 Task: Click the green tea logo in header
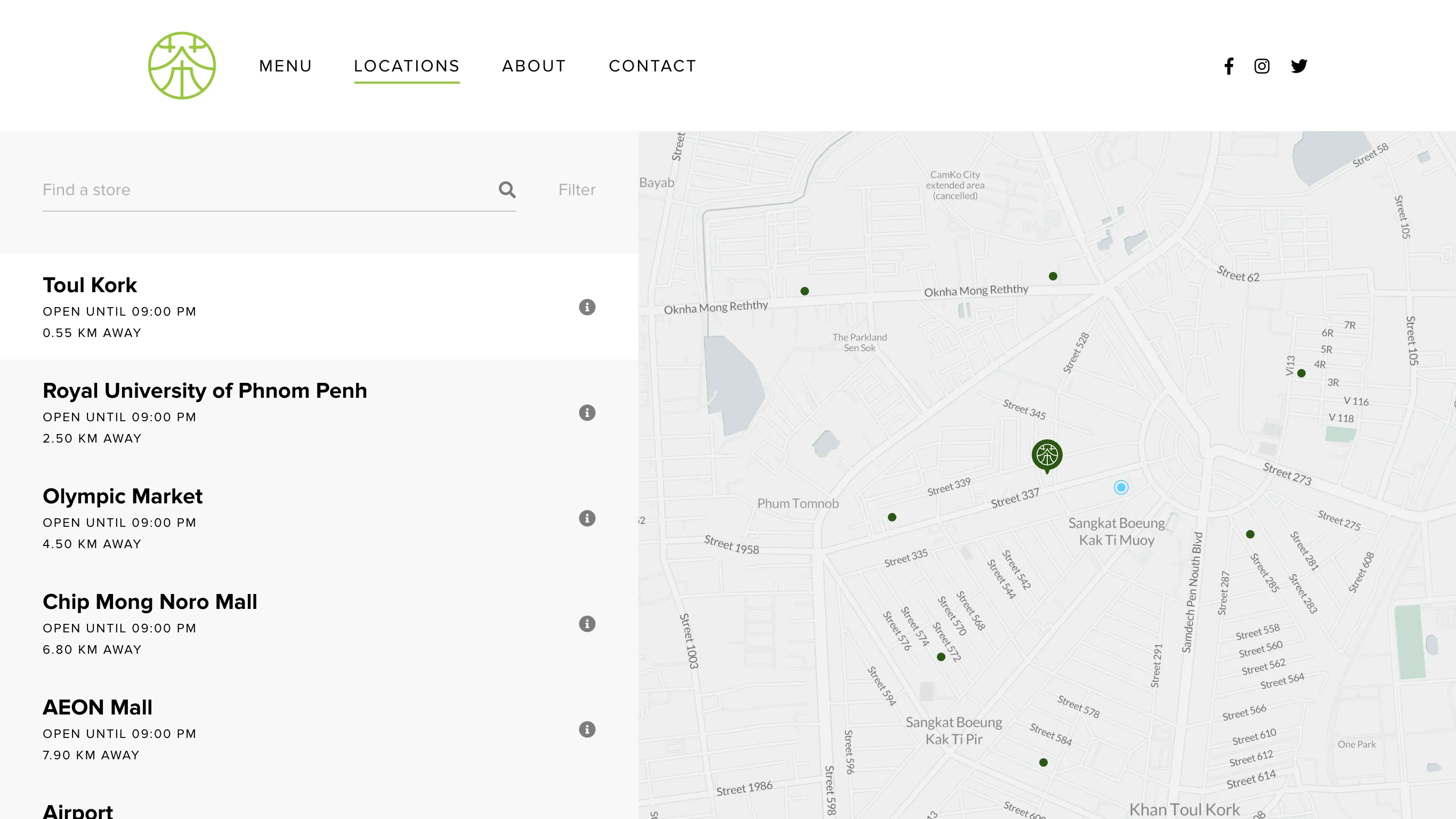(181, 66)
